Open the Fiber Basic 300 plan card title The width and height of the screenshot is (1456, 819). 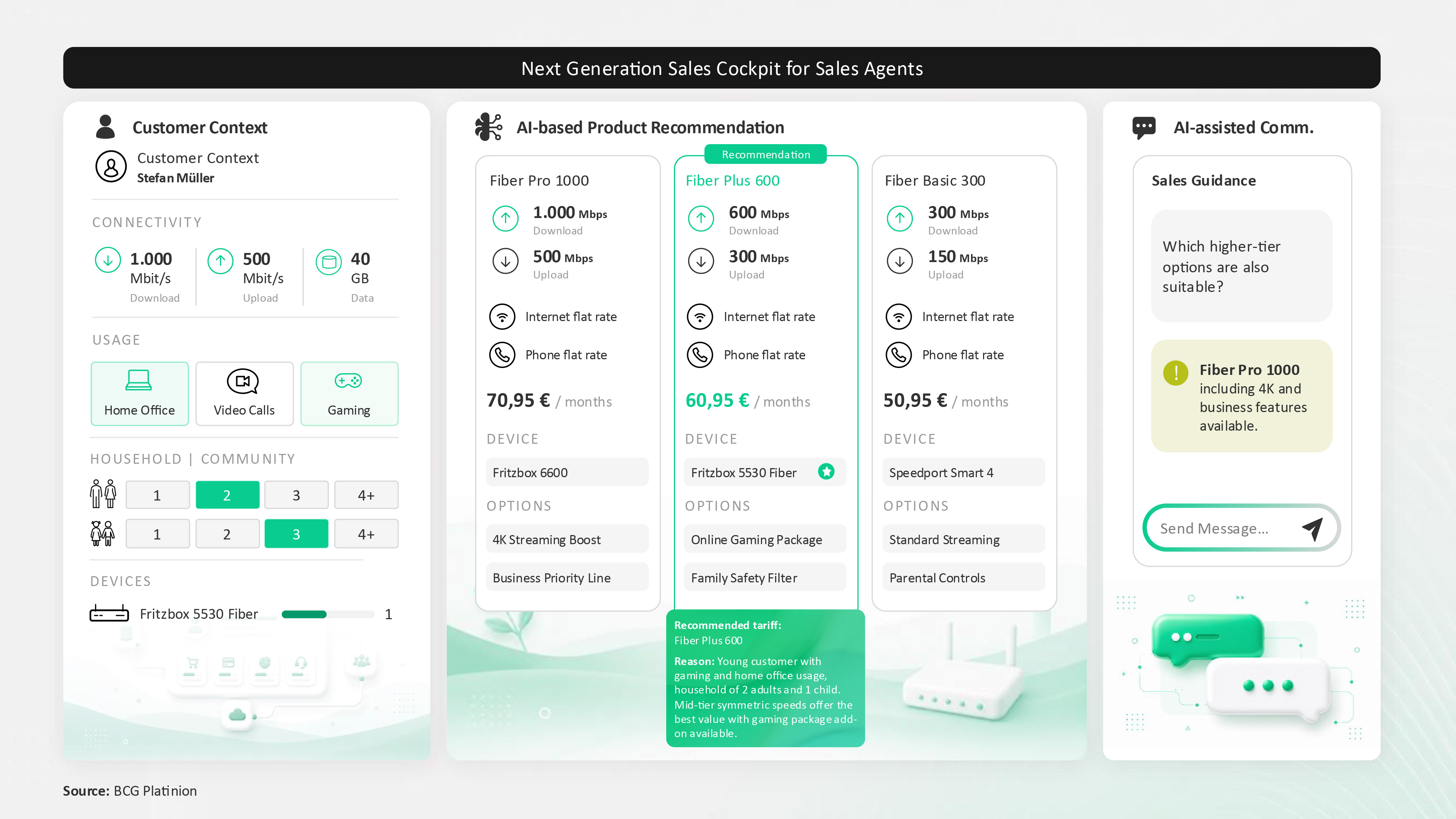point(935,180)
